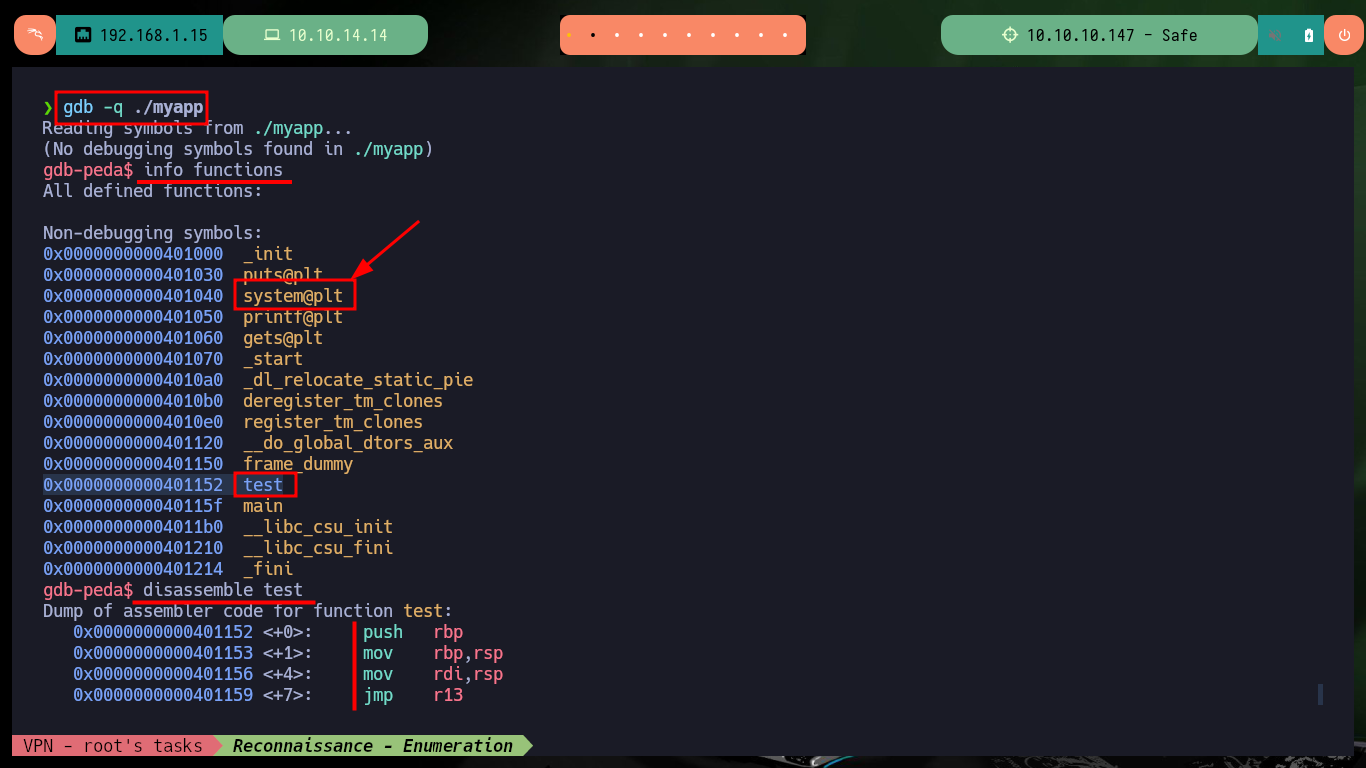This screenshot has height=768, width=1366.
Task: Click the 'Reading symbols from ./myapp...' line
Action: (x=197, y=128)
